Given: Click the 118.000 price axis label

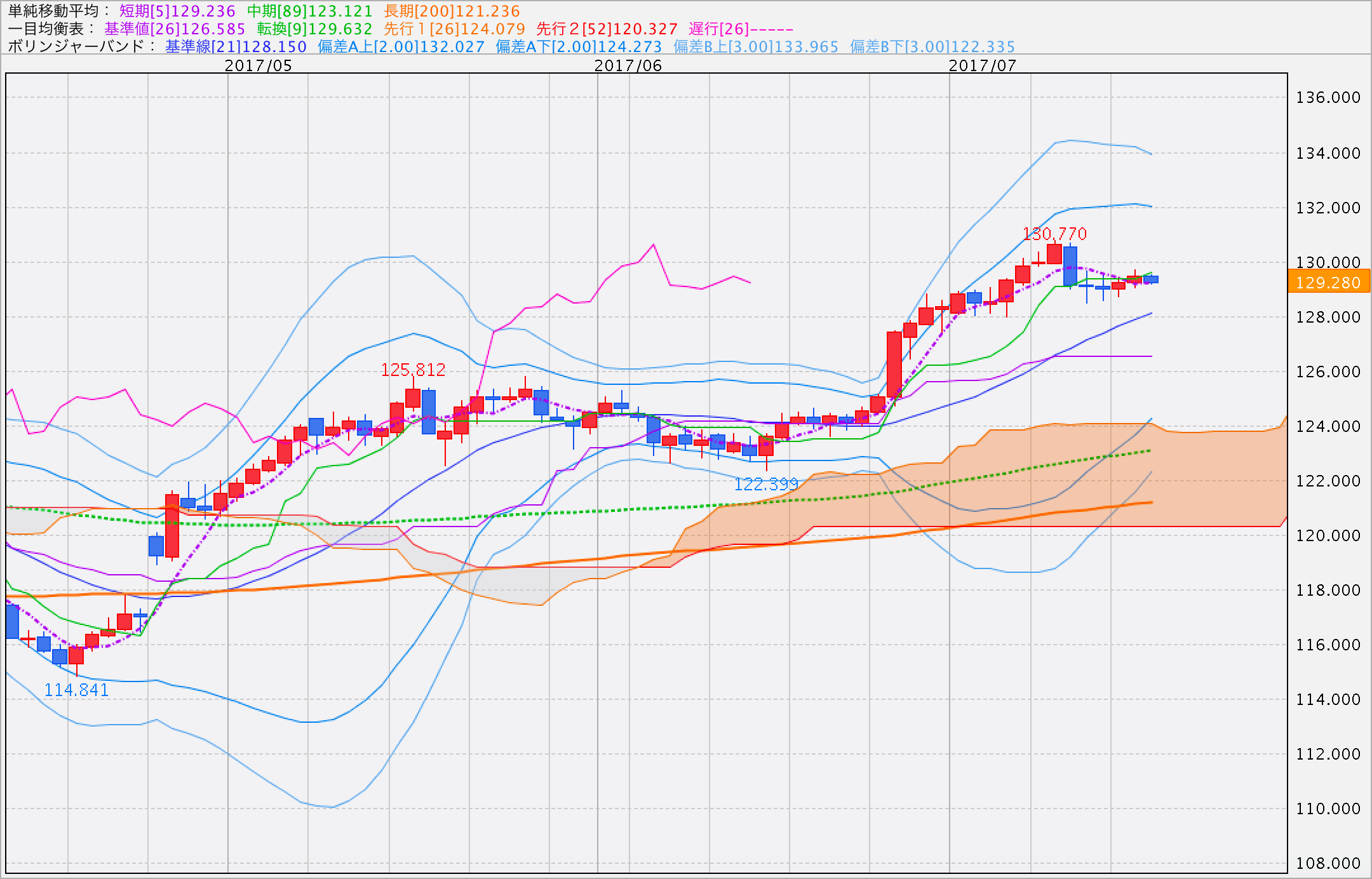Looking at the screenshot, I should tap(1329, 590).
